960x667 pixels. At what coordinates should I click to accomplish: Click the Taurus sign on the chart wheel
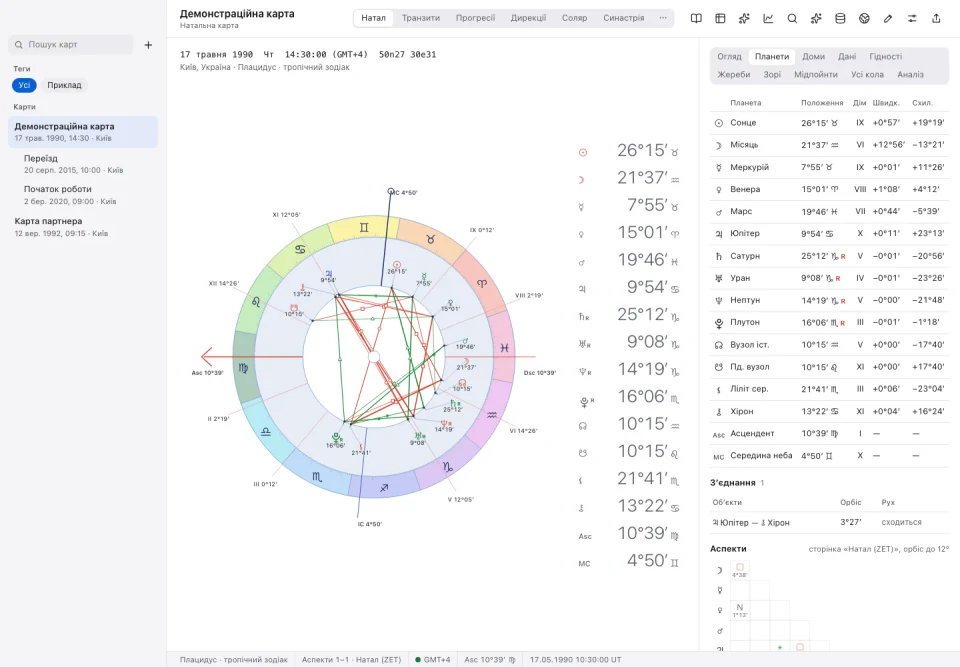coord(430,239)
